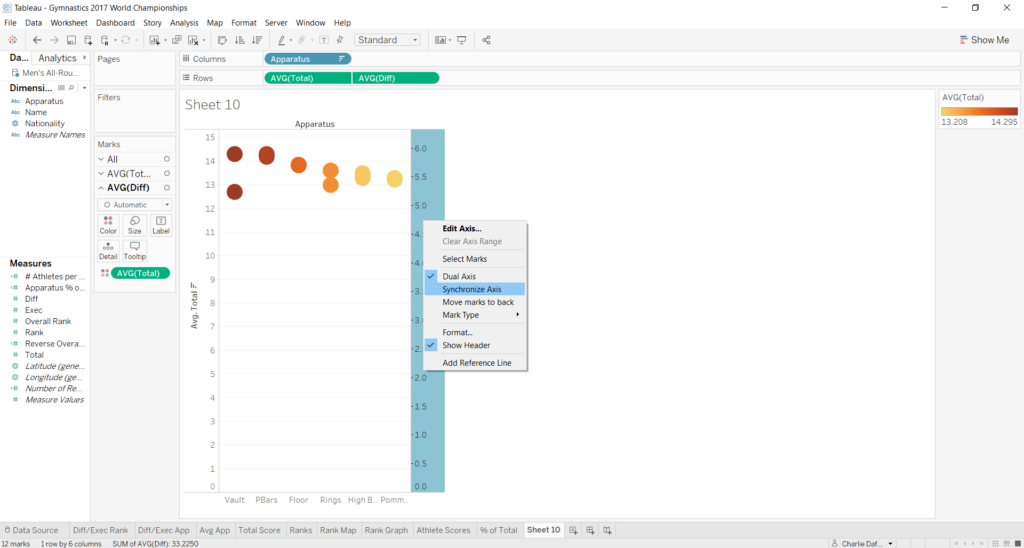
Task: Click the Show/Hide Cards icon
Action: coord(441,40)
